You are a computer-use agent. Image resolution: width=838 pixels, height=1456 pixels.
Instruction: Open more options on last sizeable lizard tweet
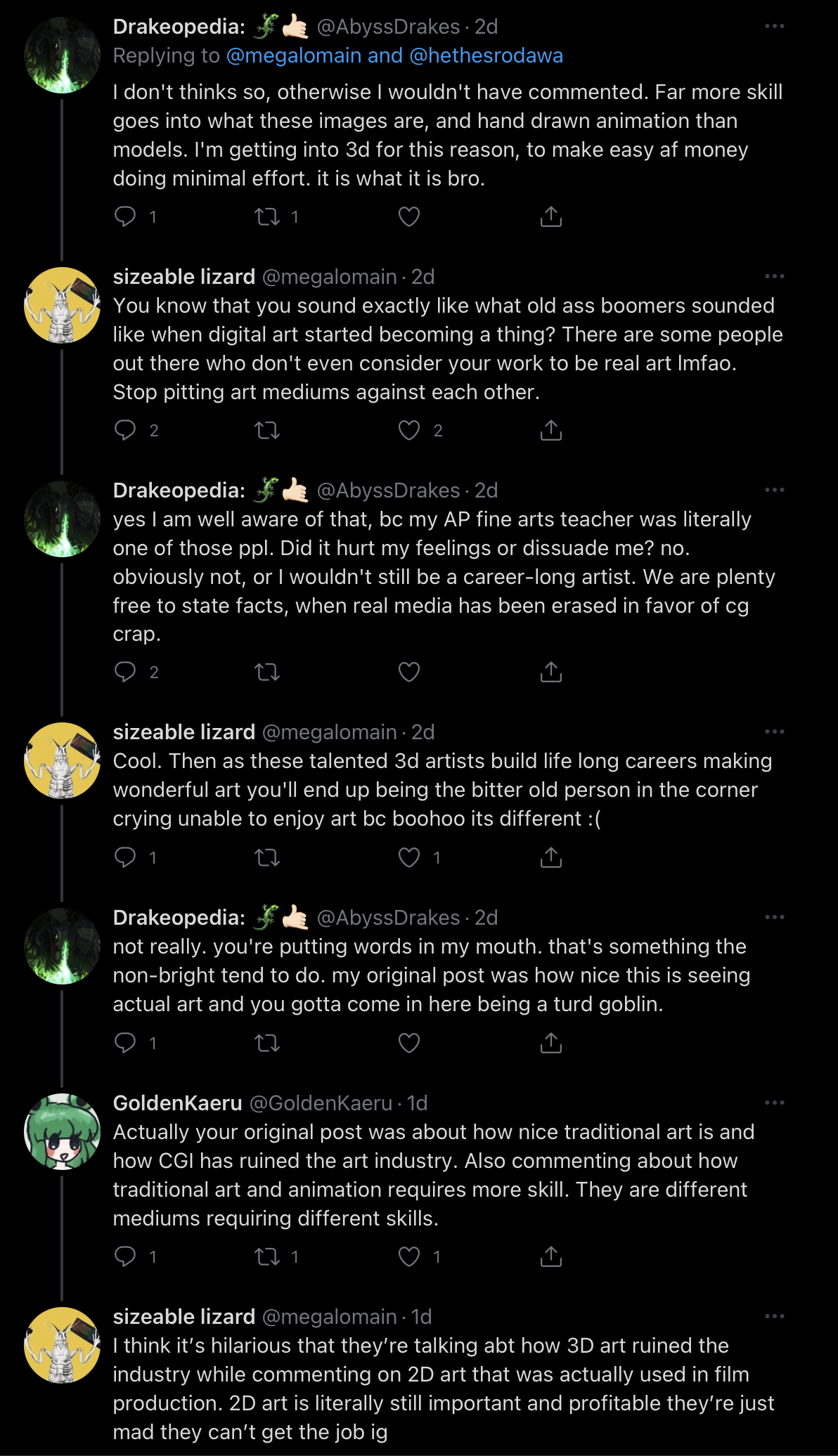[x=775, y=1316]
